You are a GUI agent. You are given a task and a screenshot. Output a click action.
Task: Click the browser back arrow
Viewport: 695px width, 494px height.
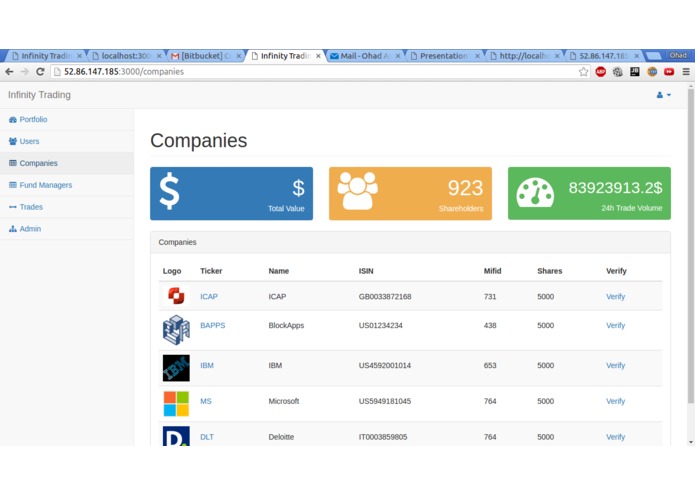coord(9,71)
